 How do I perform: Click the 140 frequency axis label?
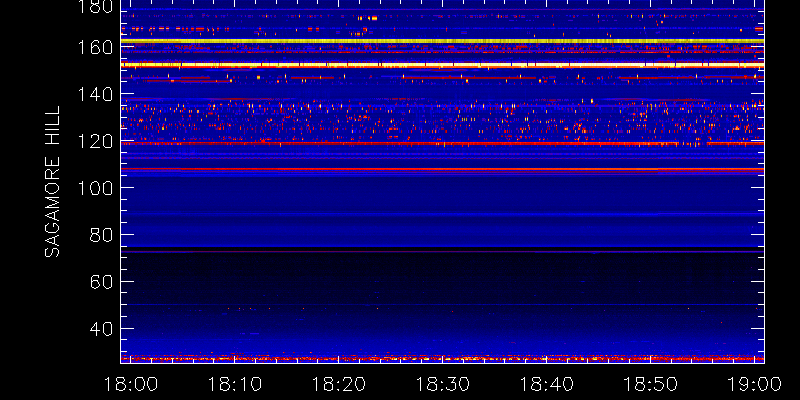[x=94, y=95]
